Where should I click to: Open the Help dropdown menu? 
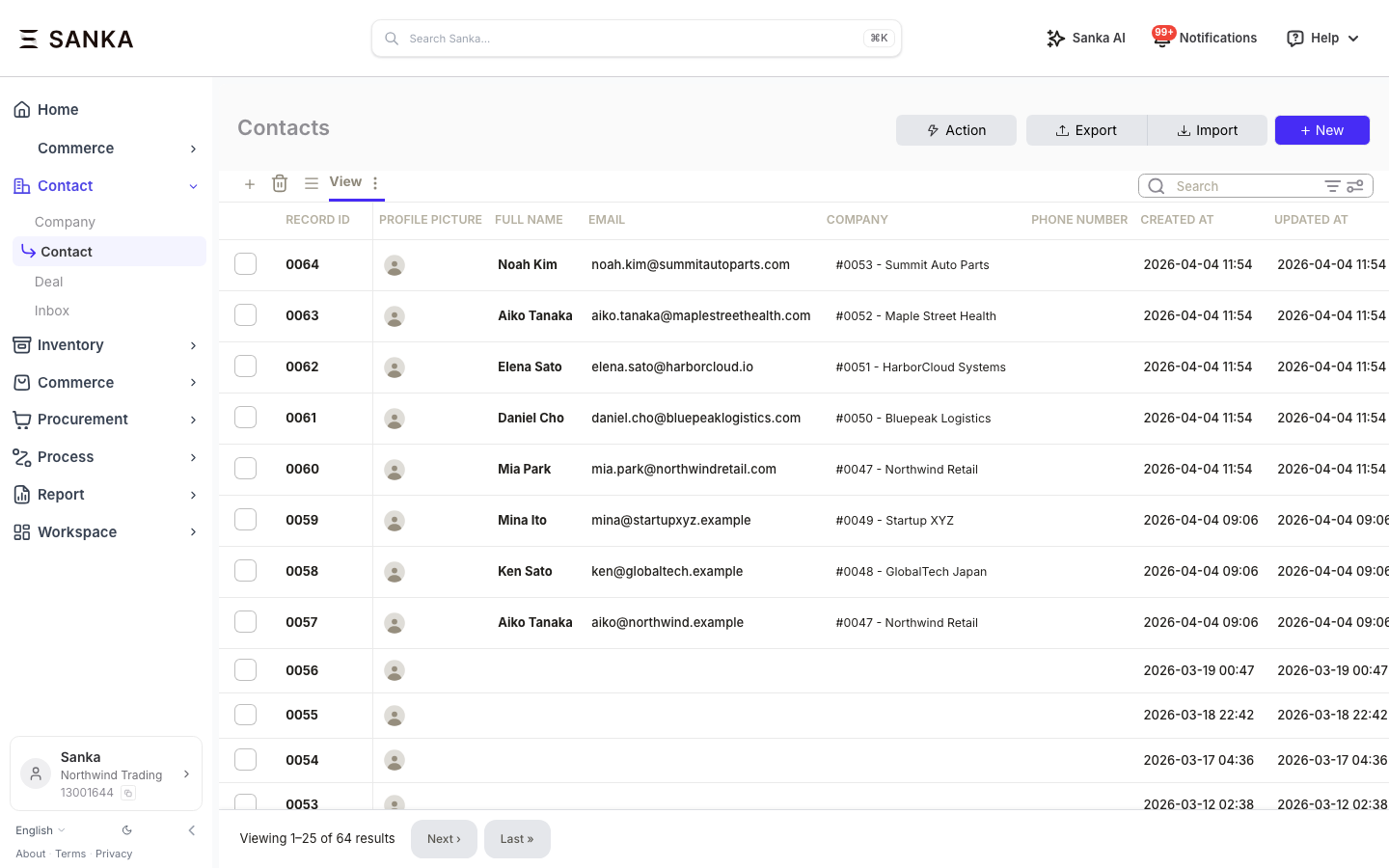[x=1323, y=39]
